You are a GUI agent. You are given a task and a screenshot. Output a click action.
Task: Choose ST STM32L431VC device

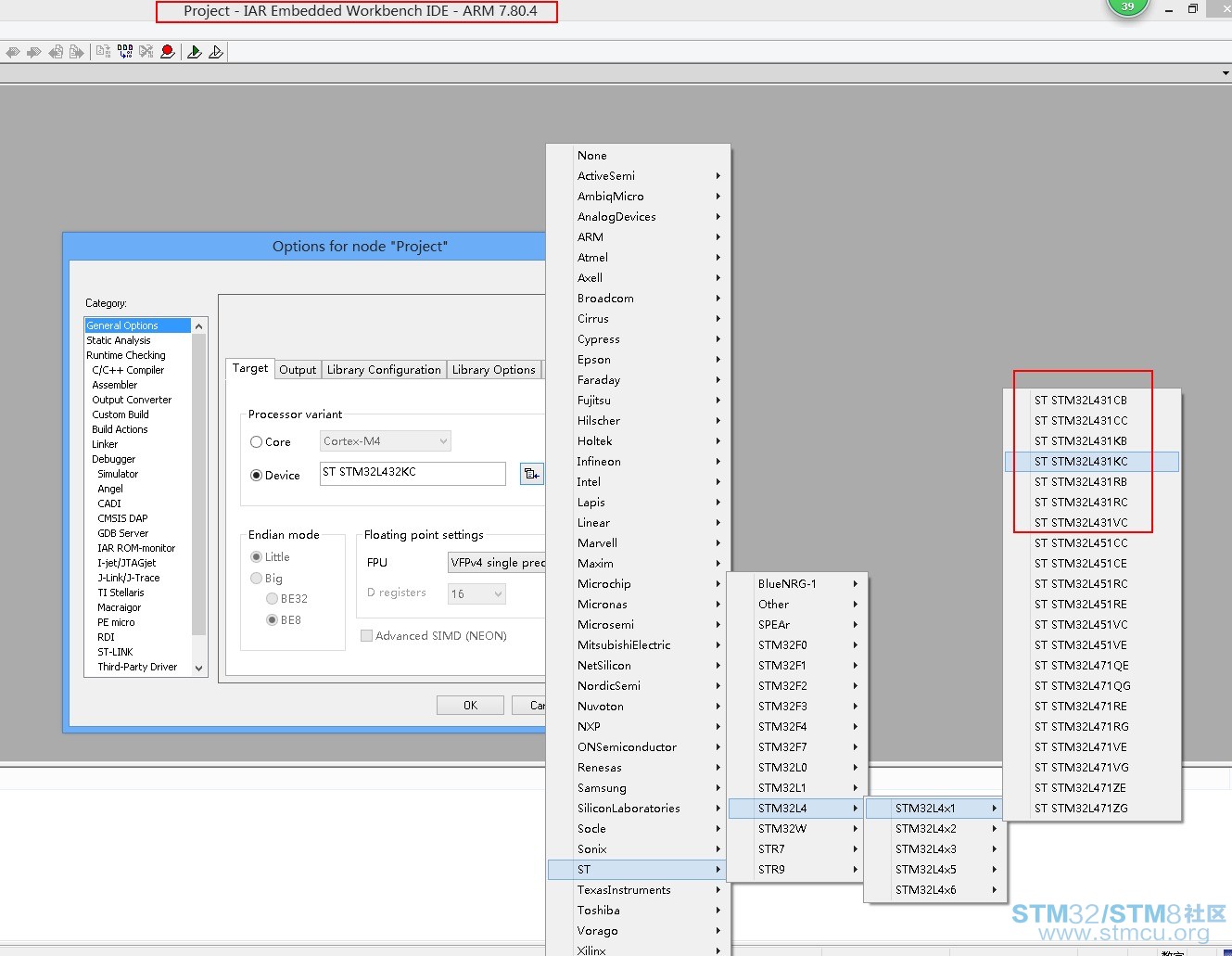[x=1092, y=523]
